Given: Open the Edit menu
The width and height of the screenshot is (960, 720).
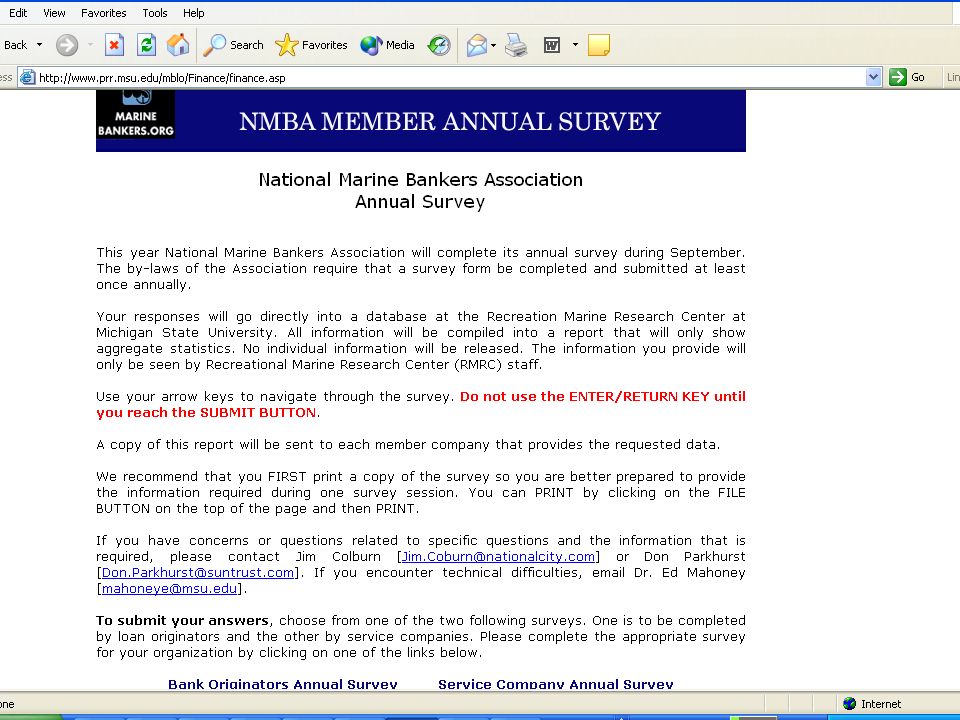Looking at the screenshot, I should (x=18, y=13).
